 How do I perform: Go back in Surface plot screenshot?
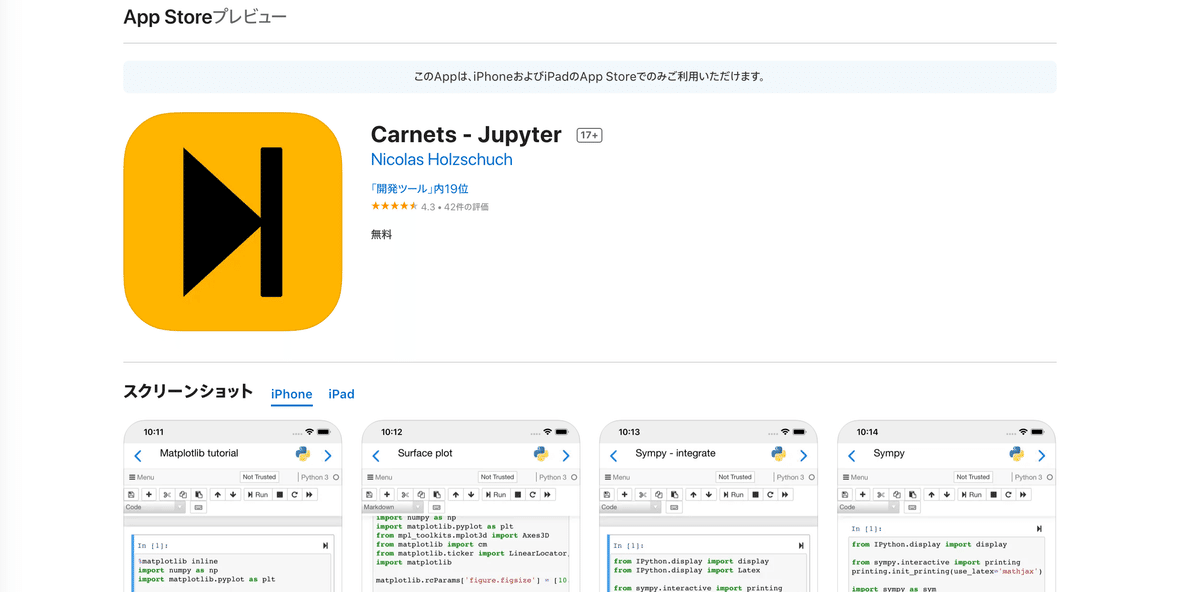(376, 456)
